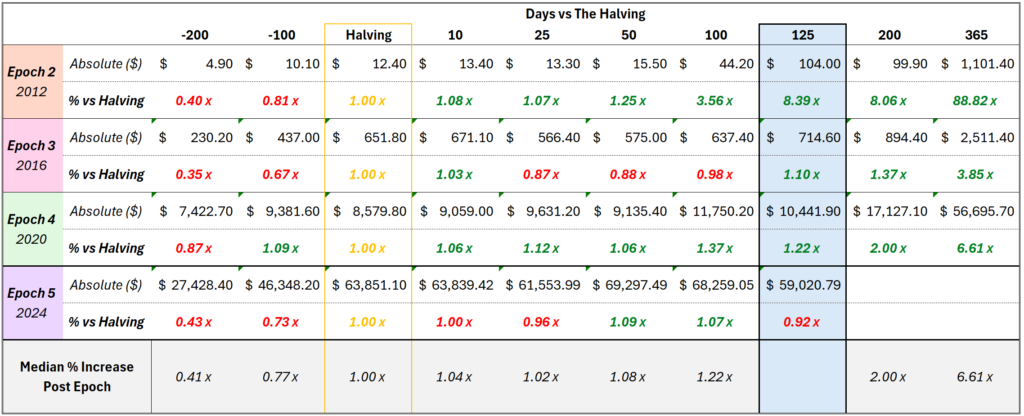Select the Median % Increase Post Epoch cell
This screenshot has width=1024, height=416.
pyautogui.click(x=77, y=376)
